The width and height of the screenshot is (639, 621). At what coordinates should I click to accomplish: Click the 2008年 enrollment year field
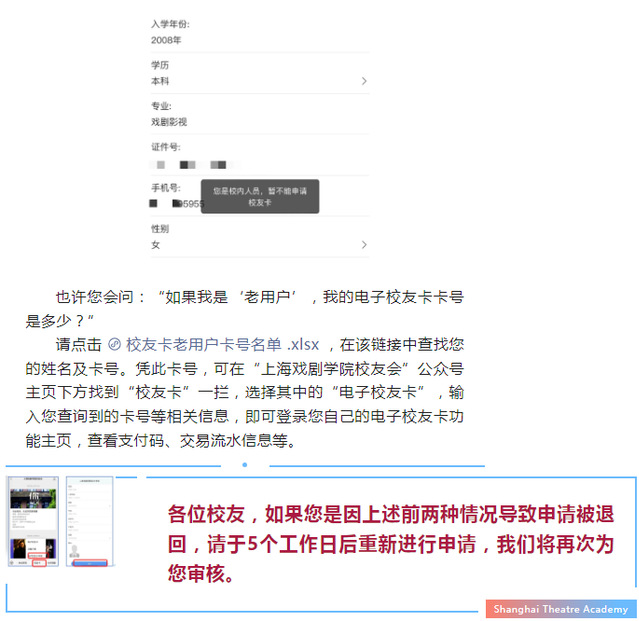[166, 40]
